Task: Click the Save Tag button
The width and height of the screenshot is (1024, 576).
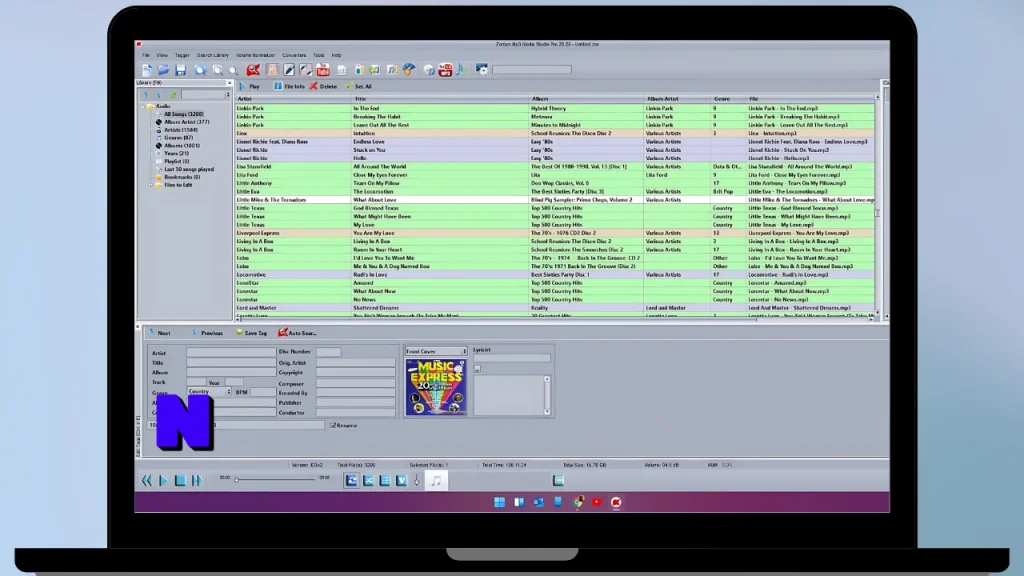Action: coord(251,333)
